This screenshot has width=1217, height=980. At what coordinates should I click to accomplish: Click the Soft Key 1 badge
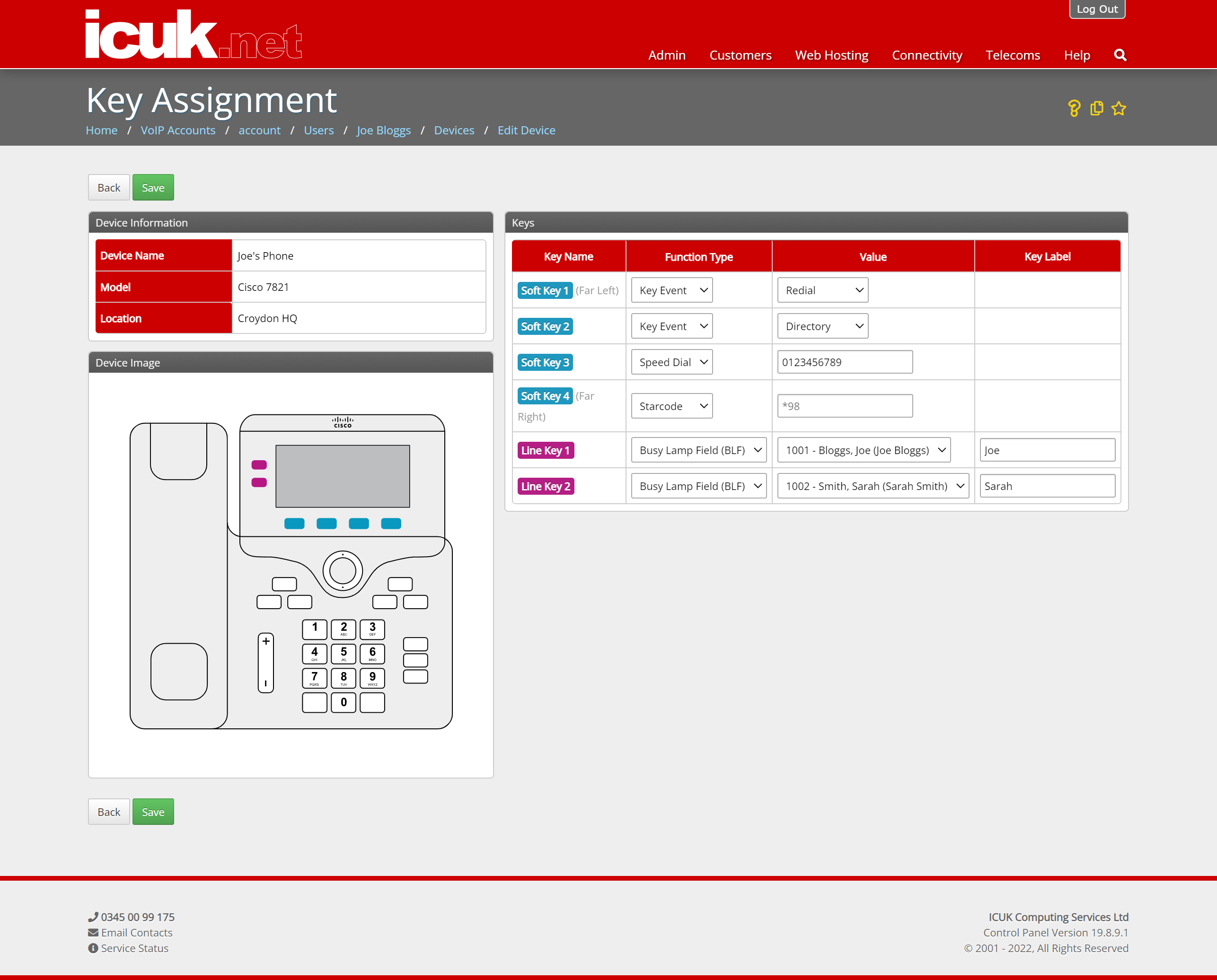(x=545, y=290)
